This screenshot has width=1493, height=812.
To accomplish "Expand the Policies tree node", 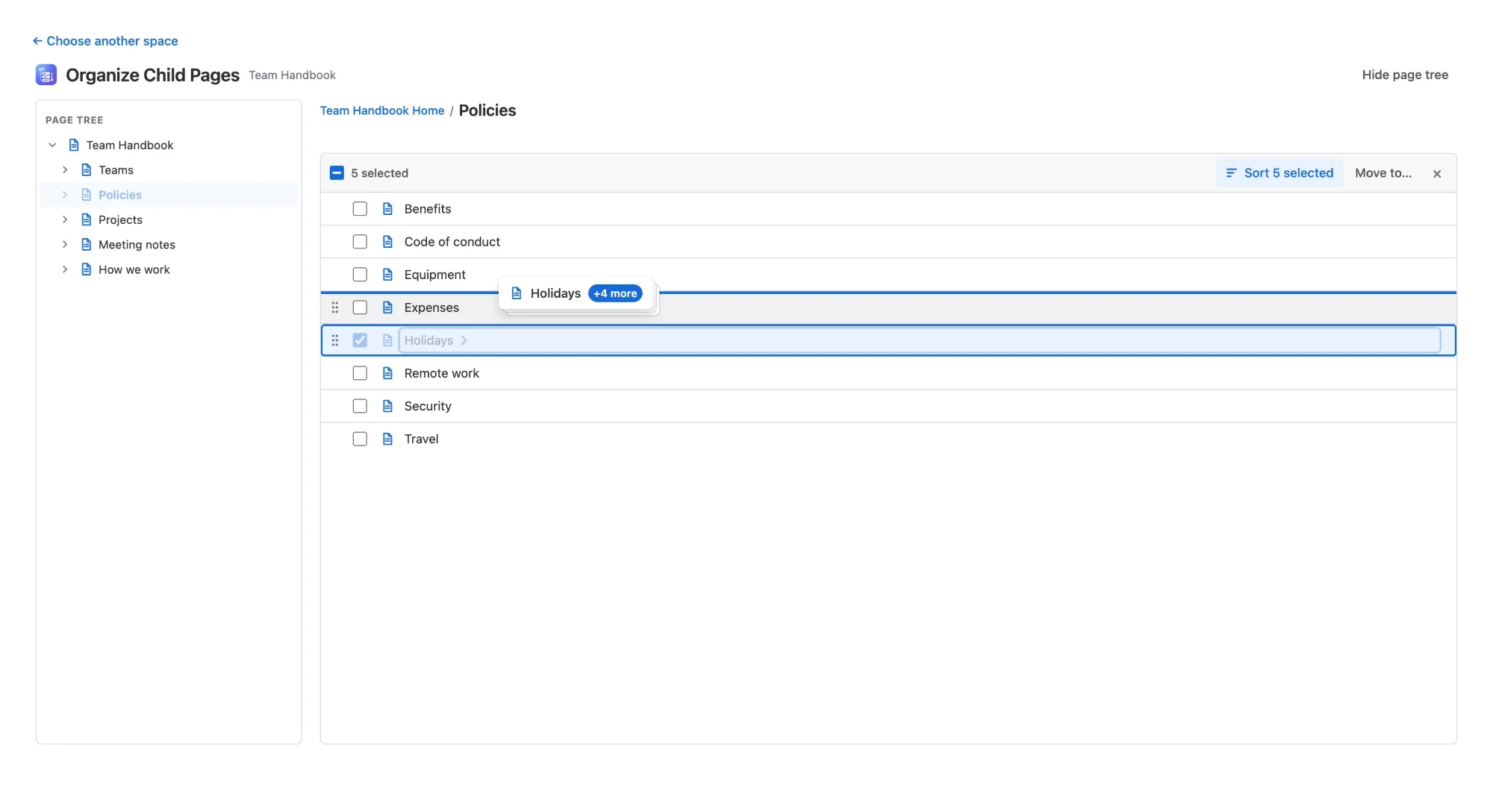I will coord(65,195).
